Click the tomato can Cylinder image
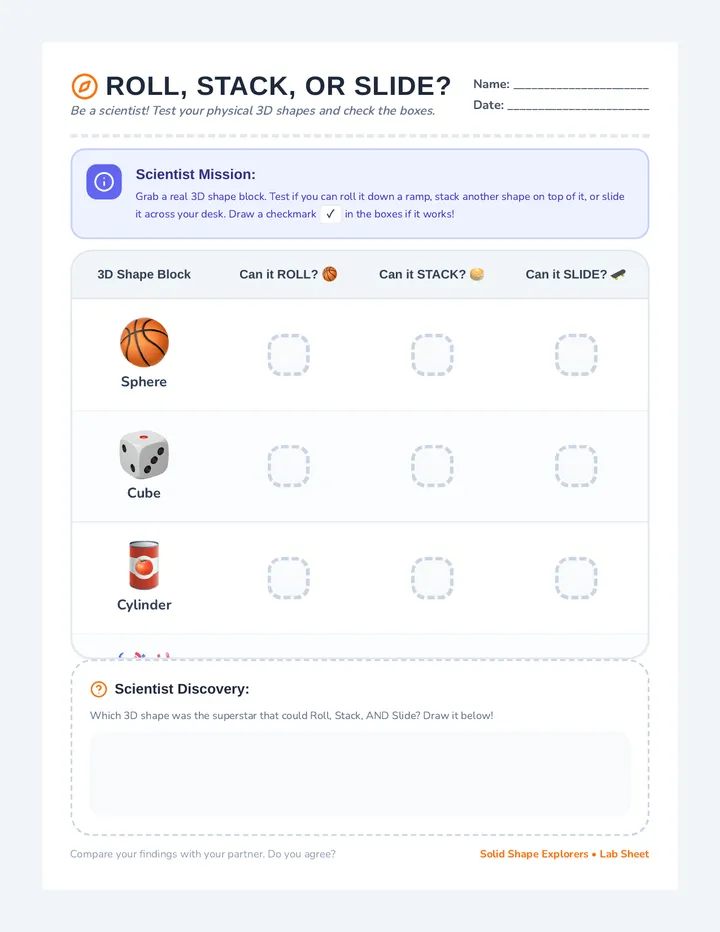Image resolution: width=720 pixels, height=932 pixels. 144,565
